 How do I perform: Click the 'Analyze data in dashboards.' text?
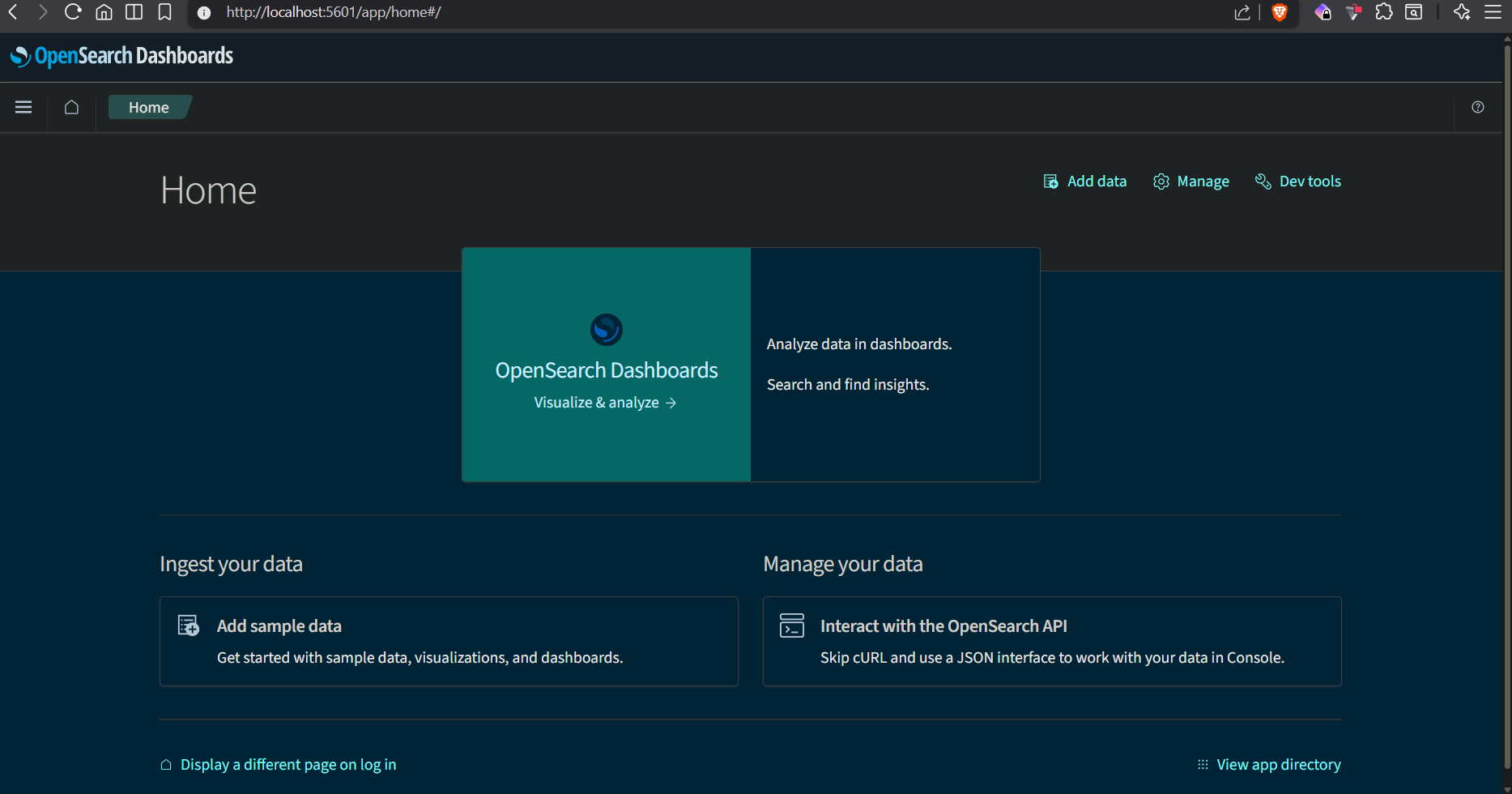[859, 344]
